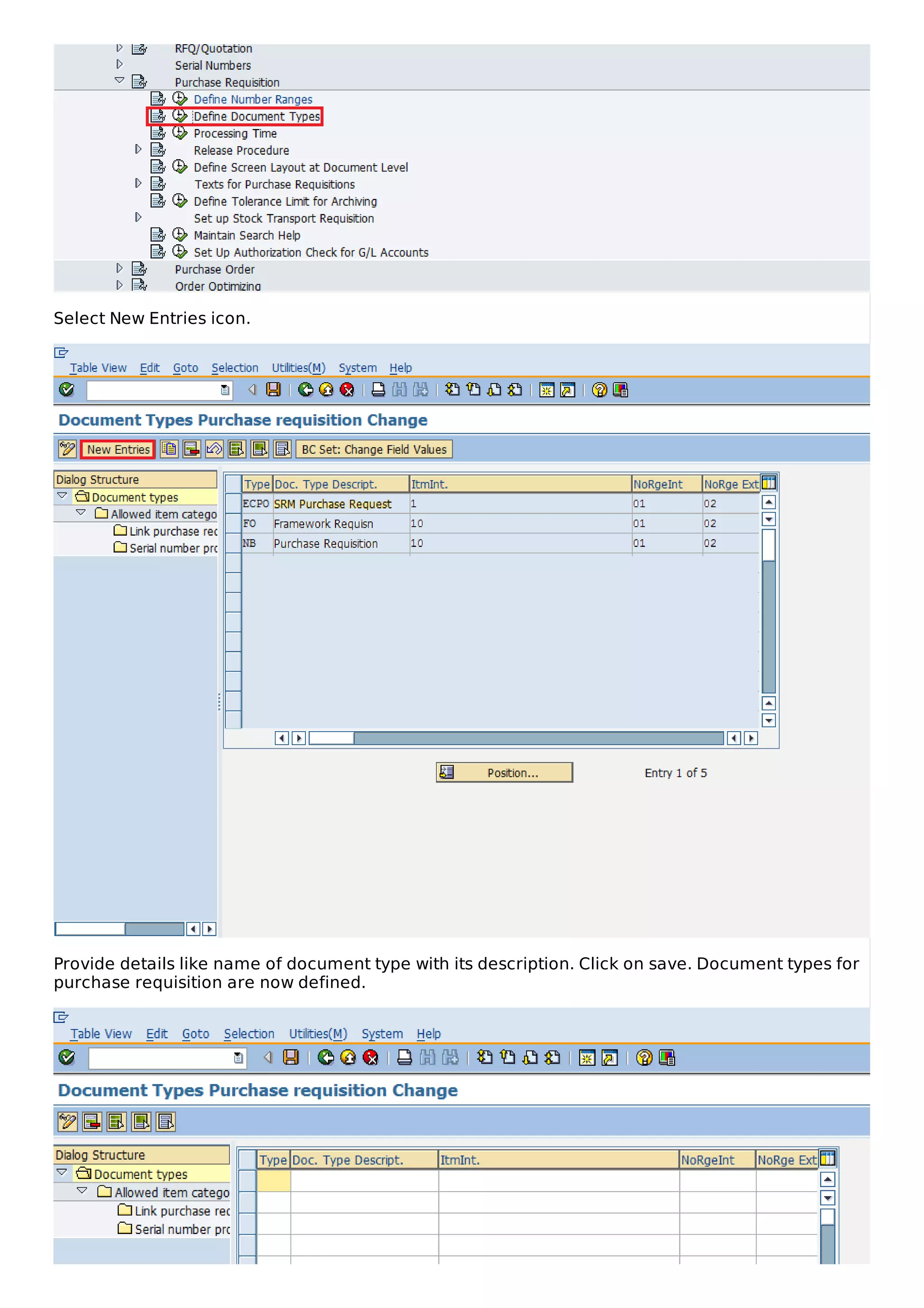924x1308 pixels.
Task: Open Selection menu in upper SAP screen
Action: 235,368
